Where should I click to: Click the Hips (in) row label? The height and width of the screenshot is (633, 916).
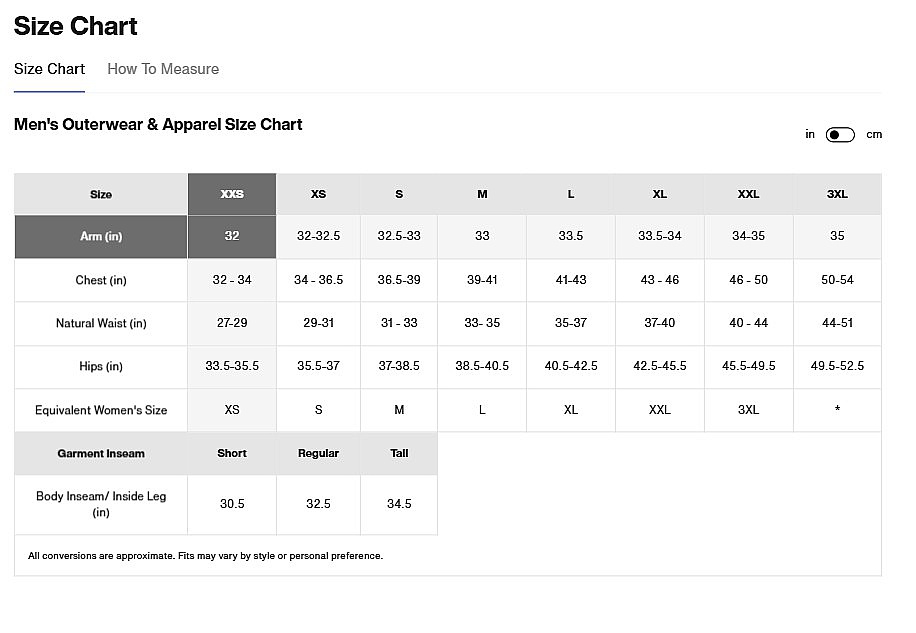(101, 366)
